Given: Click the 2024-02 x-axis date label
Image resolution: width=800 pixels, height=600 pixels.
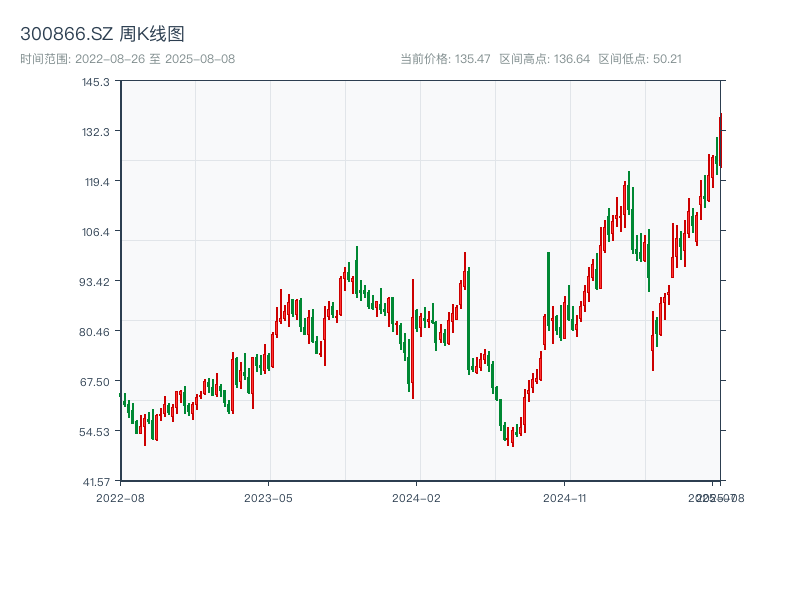Looking at the screenshot, I should (416, 497).
